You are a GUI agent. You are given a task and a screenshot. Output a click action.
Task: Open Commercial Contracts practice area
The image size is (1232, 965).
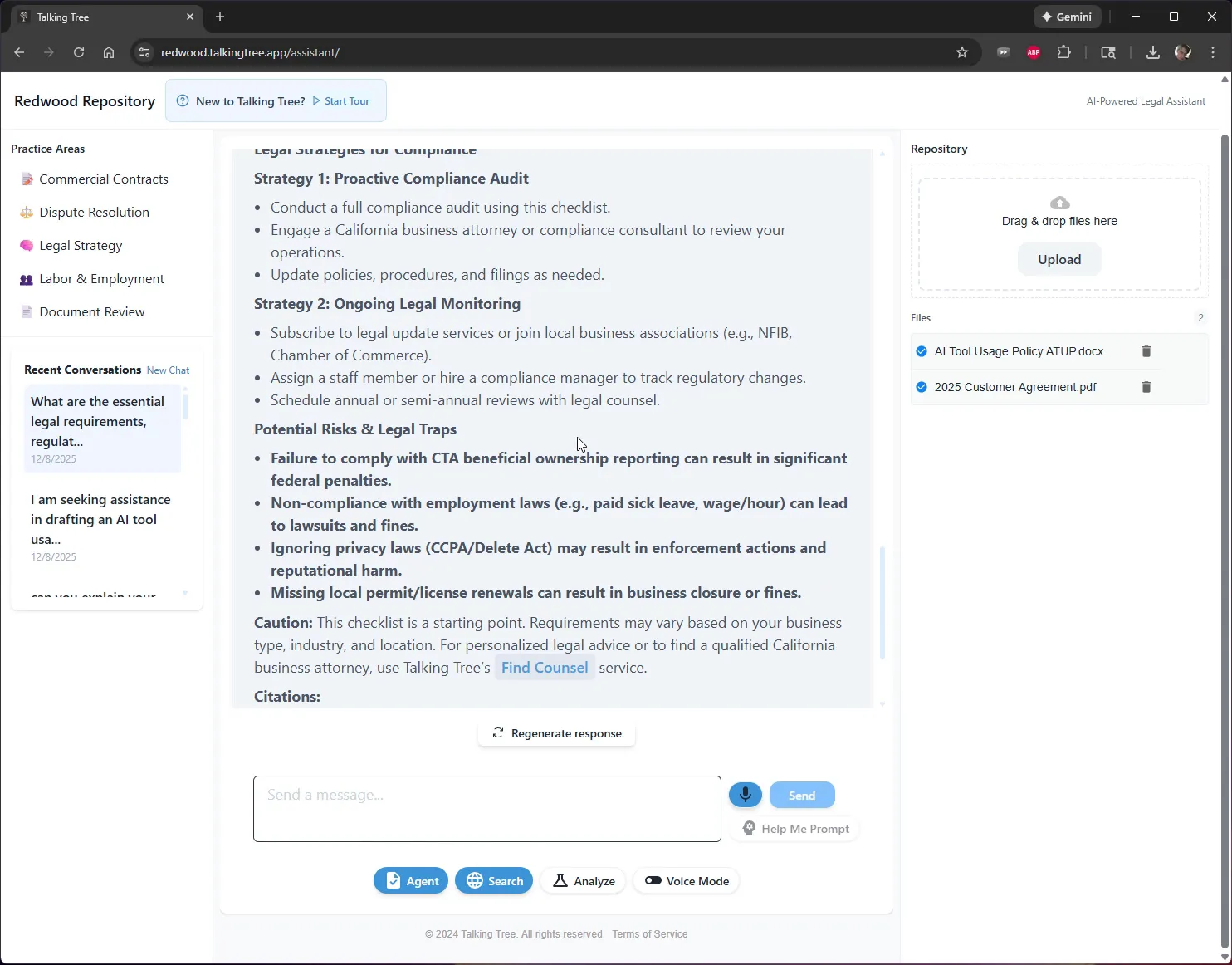pyautogui.click(x=104, y=179)
